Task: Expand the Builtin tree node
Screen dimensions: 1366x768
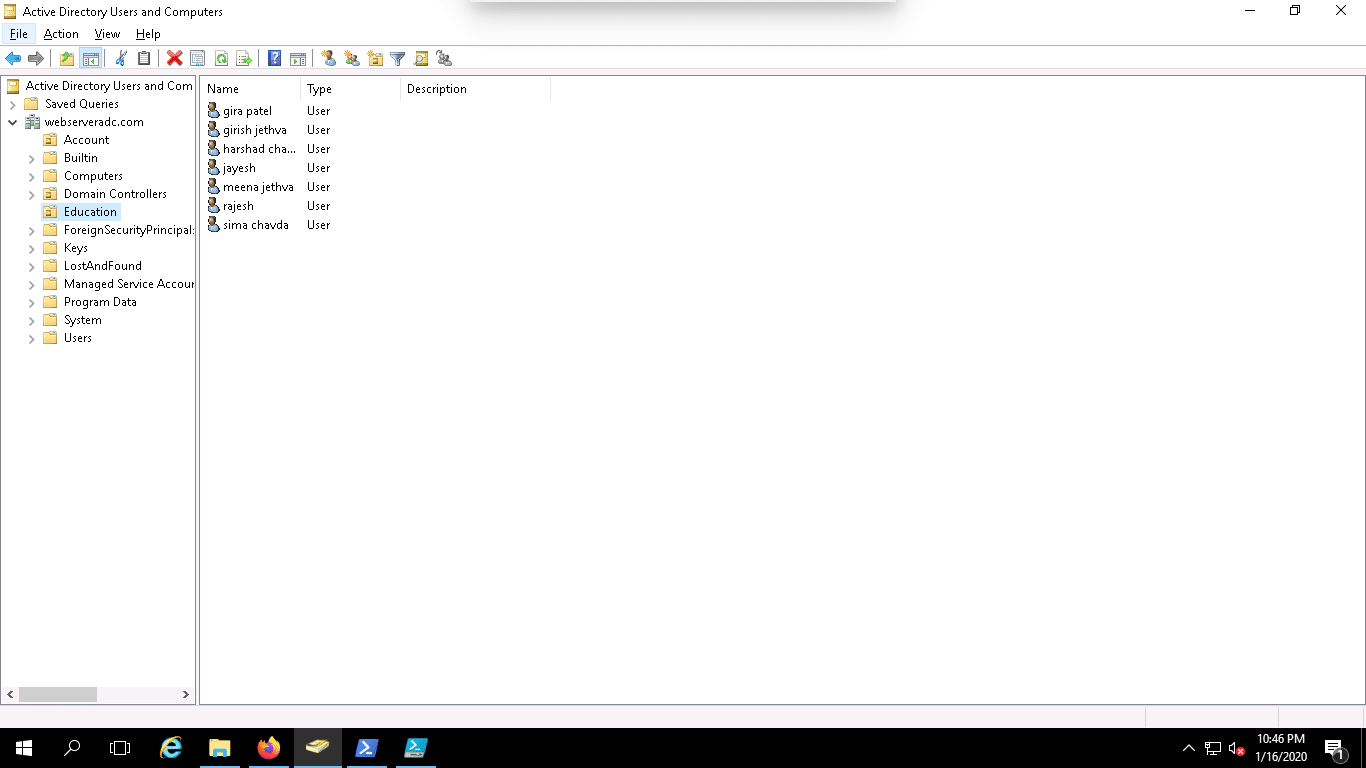Action: [x=31, y=158]
